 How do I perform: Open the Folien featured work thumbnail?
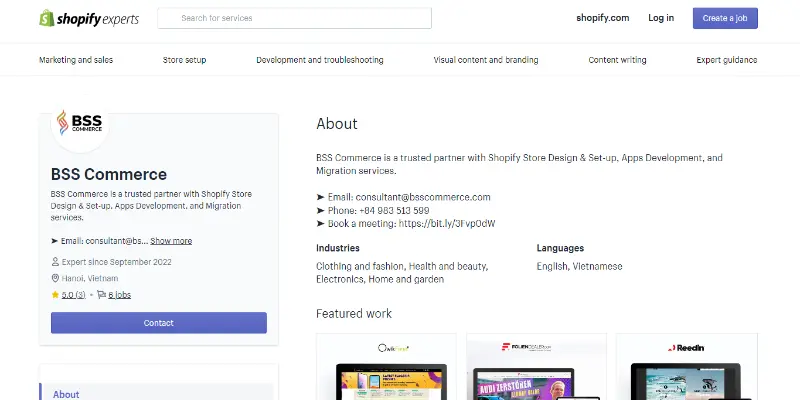click(536, 367)
